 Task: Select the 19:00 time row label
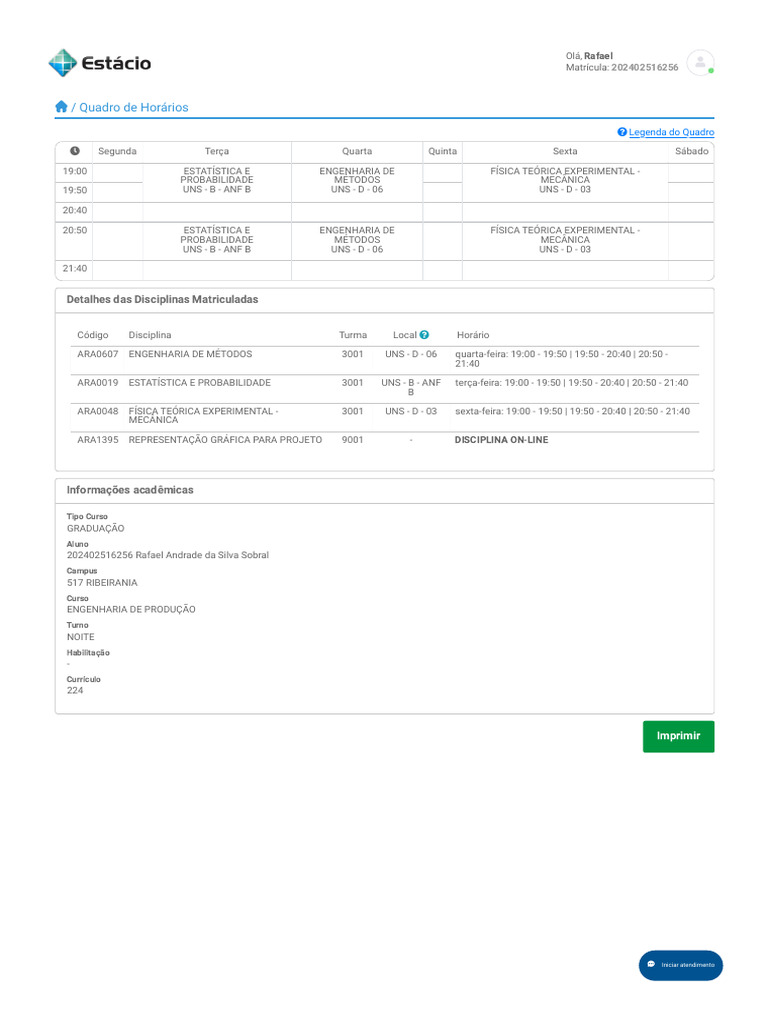coord(75,171)
